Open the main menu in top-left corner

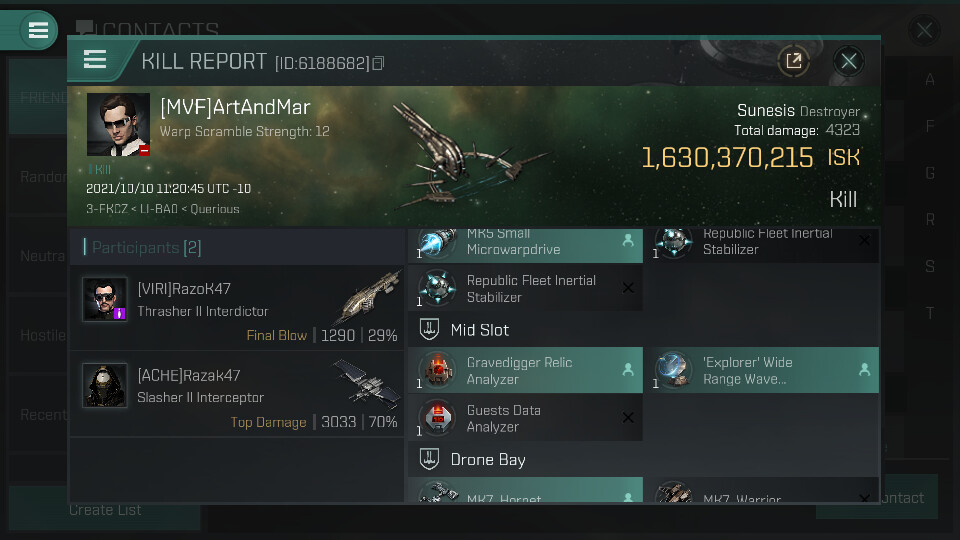pyautogui.click(x=38, y=30)
